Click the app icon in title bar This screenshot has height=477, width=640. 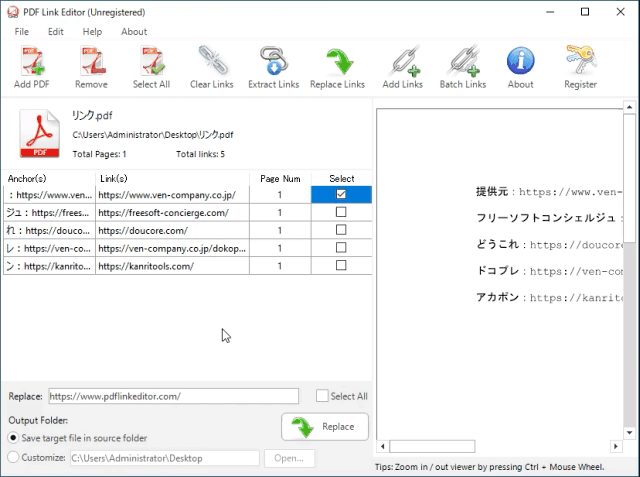(13, 12)
